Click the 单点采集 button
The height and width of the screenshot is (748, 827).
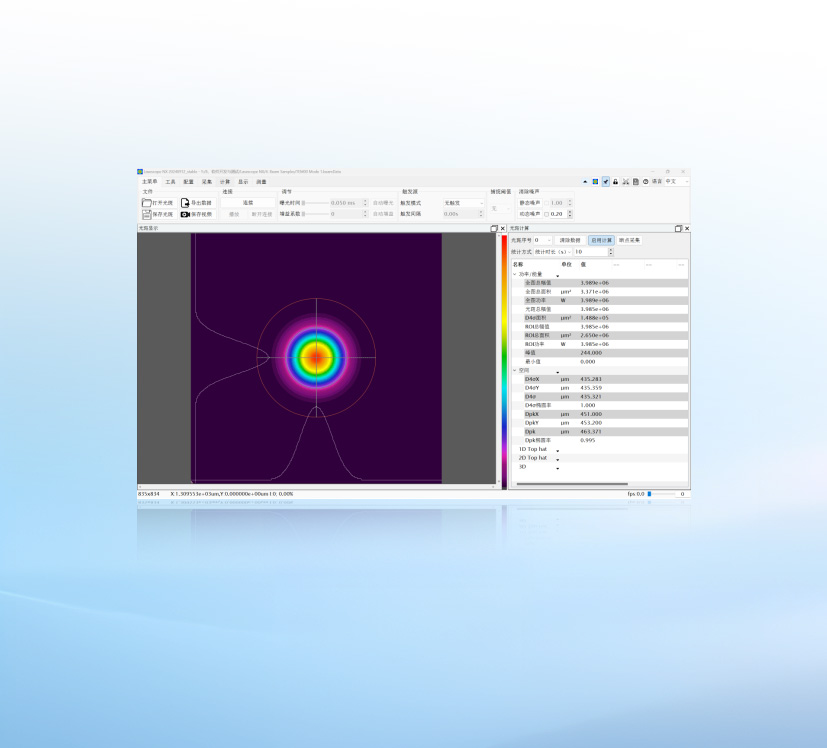click(x=630, y=241)
